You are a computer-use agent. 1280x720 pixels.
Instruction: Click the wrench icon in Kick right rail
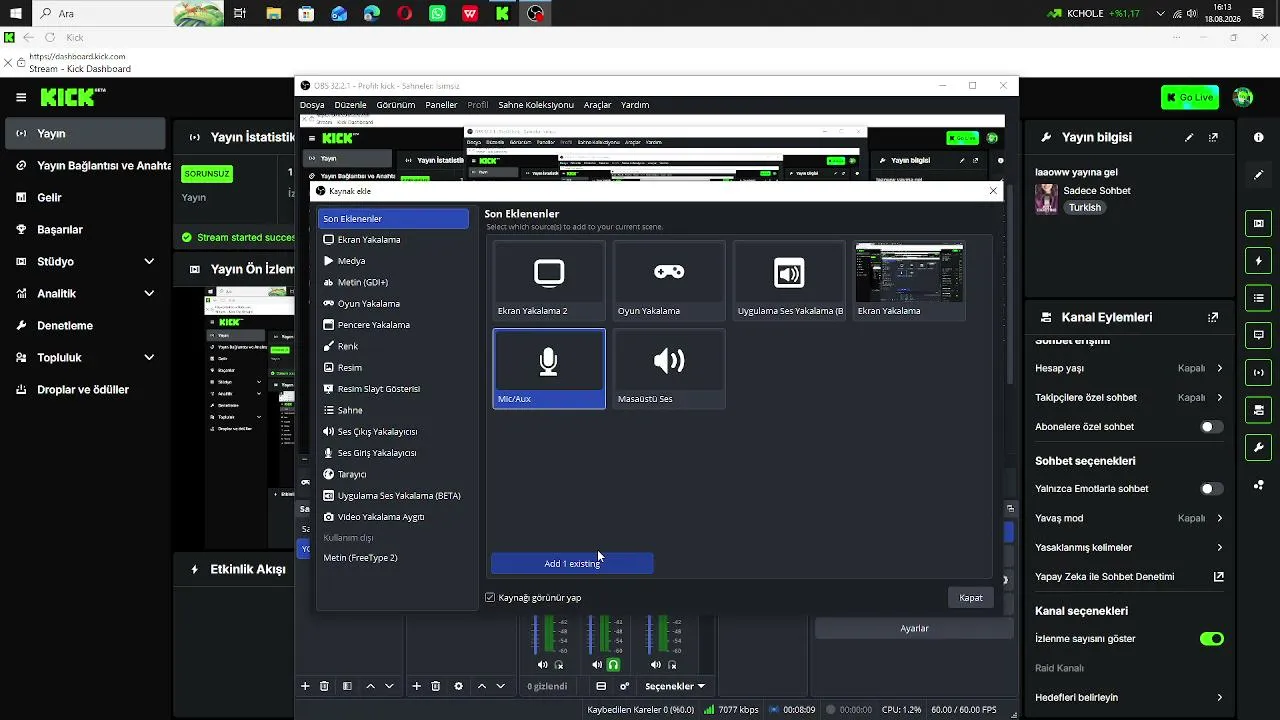(x=1259, y=447)
